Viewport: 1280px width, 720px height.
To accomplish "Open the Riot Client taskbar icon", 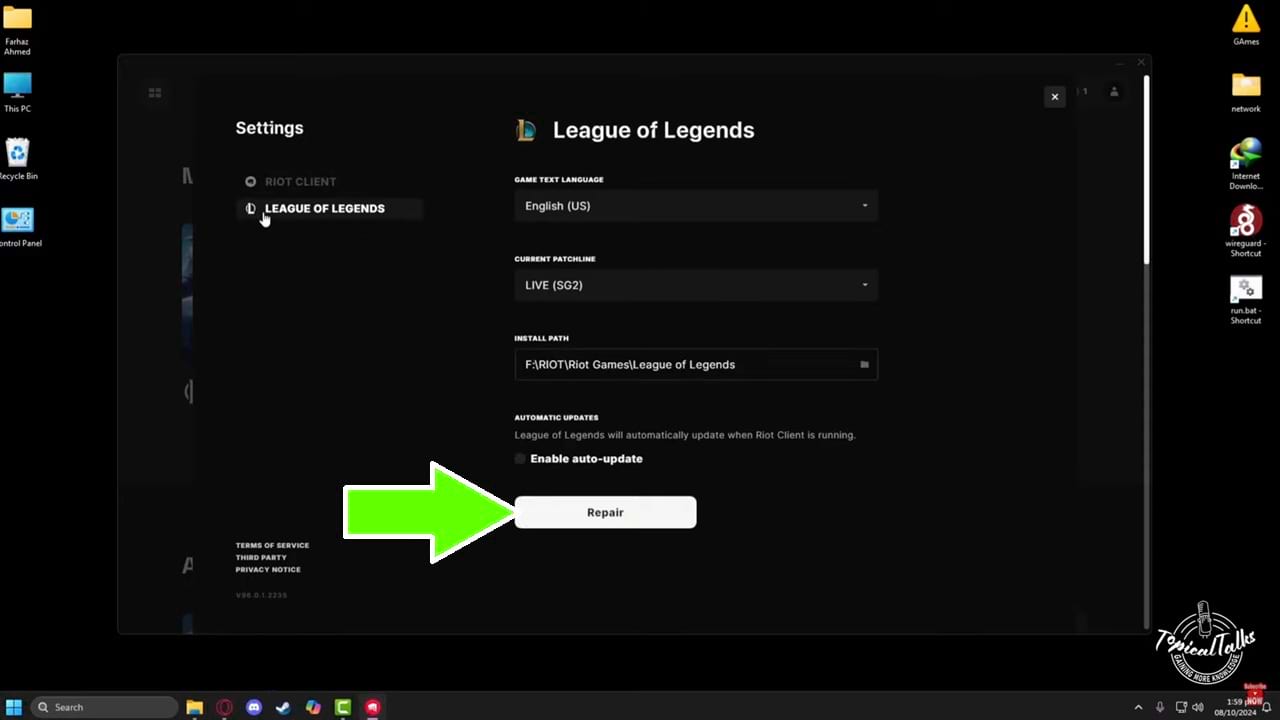I will click(x=372, y=707).
